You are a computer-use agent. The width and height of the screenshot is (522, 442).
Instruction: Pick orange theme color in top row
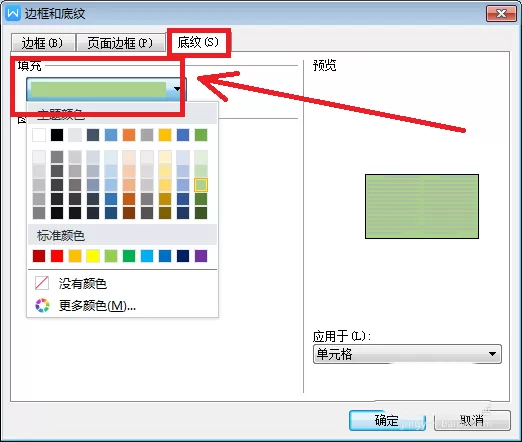click(x=129, y=135)
